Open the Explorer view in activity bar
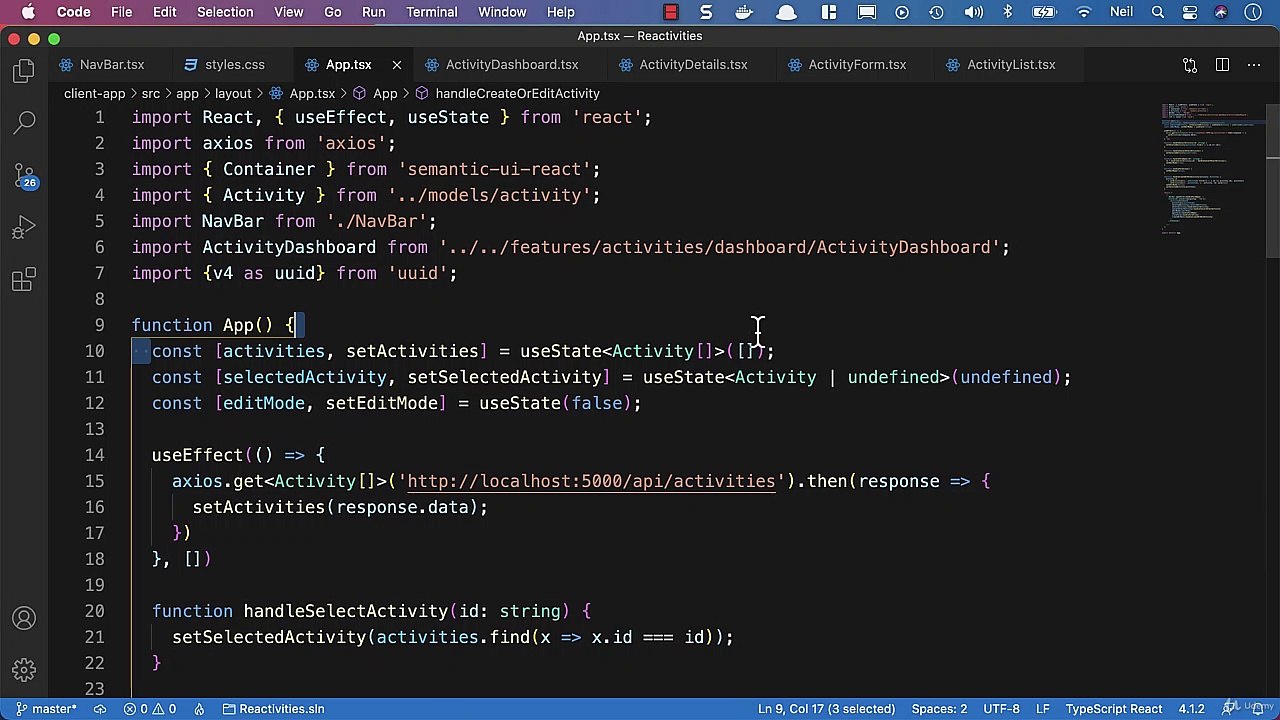The image size is (1280, 720). pyautogui.click(x=24, y=71)
